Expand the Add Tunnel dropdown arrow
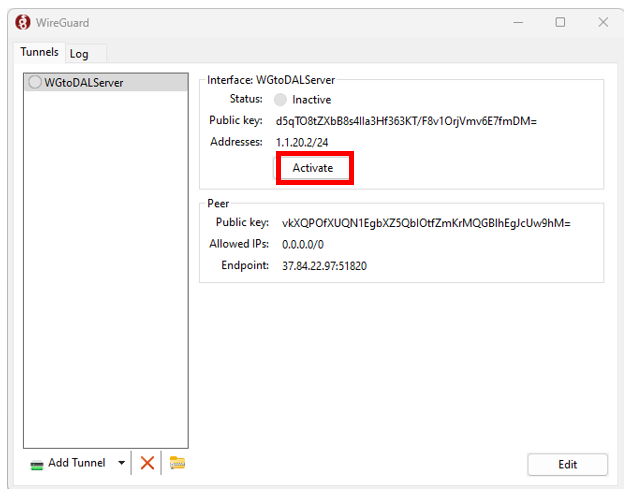 [122, 463]
